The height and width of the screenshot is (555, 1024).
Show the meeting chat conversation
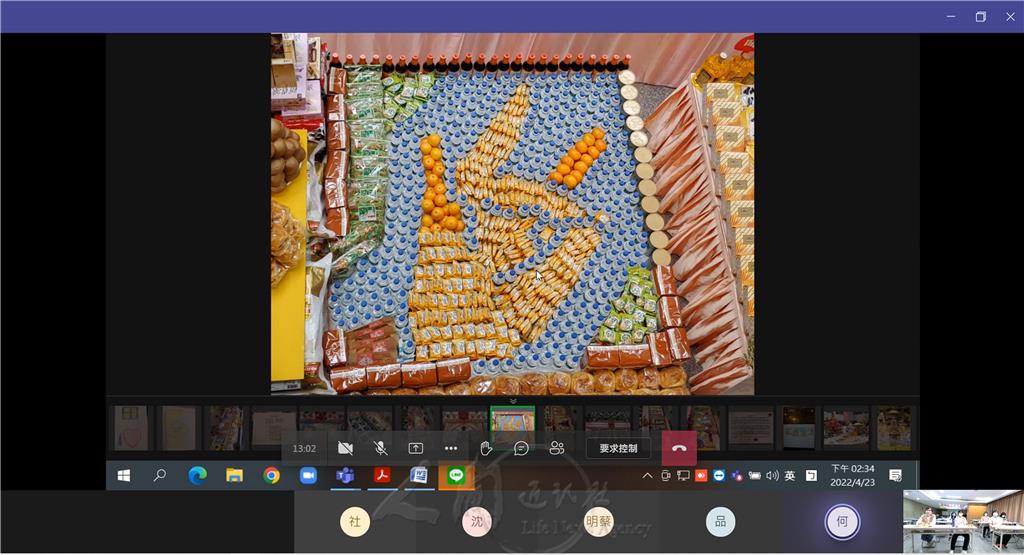point(521,448)
